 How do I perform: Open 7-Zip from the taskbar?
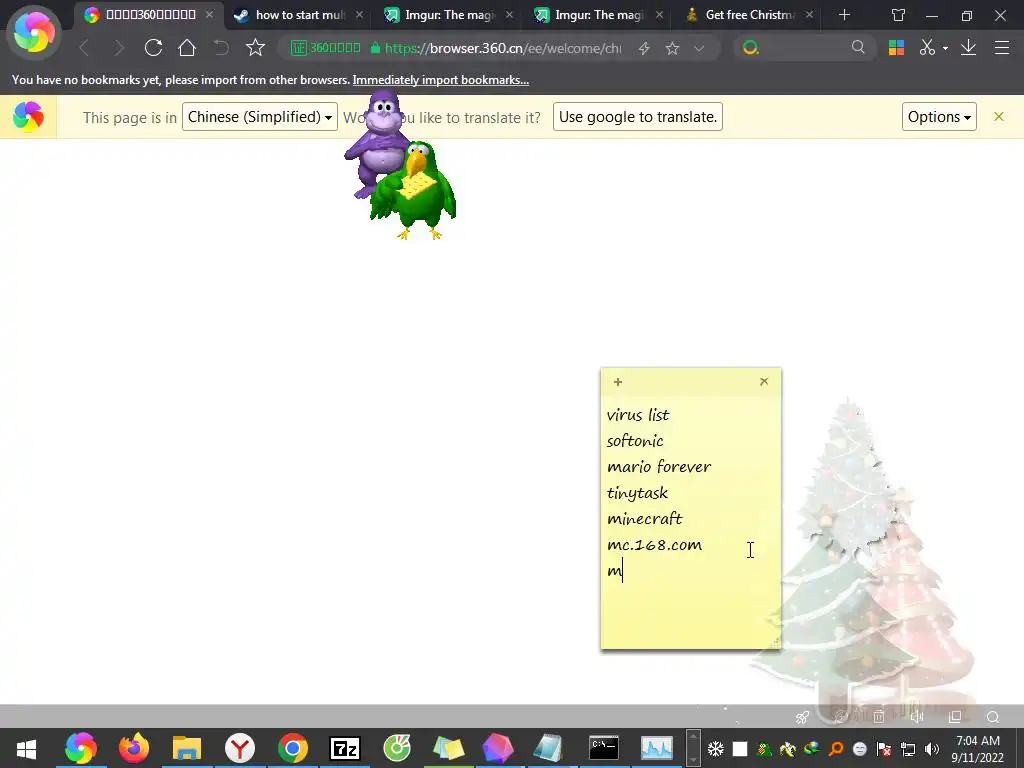[x=345, y=748]
